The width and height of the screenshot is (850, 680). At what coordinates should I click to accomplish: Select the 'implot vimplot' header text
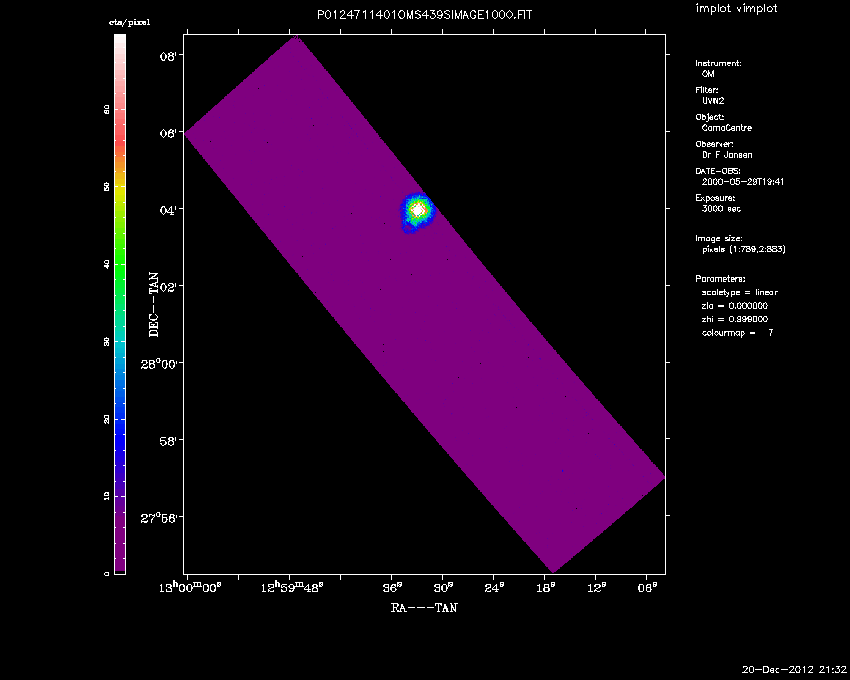[x=736, y=9]
